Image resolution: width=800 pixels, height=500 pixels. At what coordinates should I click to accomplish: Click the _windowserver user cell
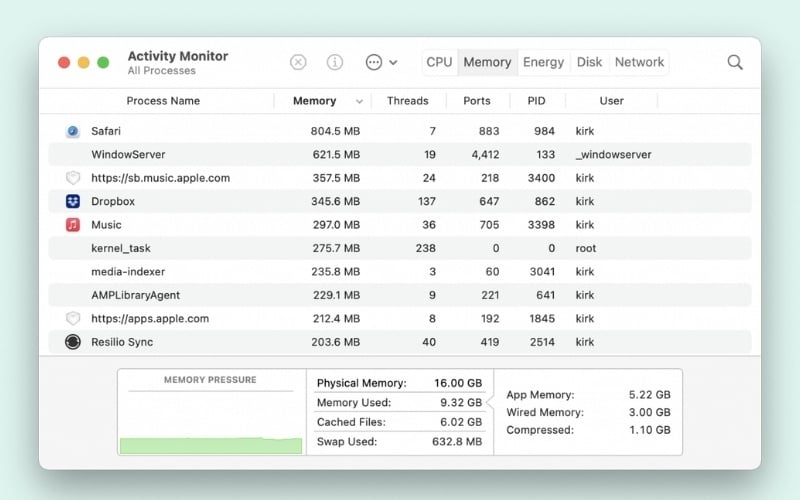tap(613, 155)
